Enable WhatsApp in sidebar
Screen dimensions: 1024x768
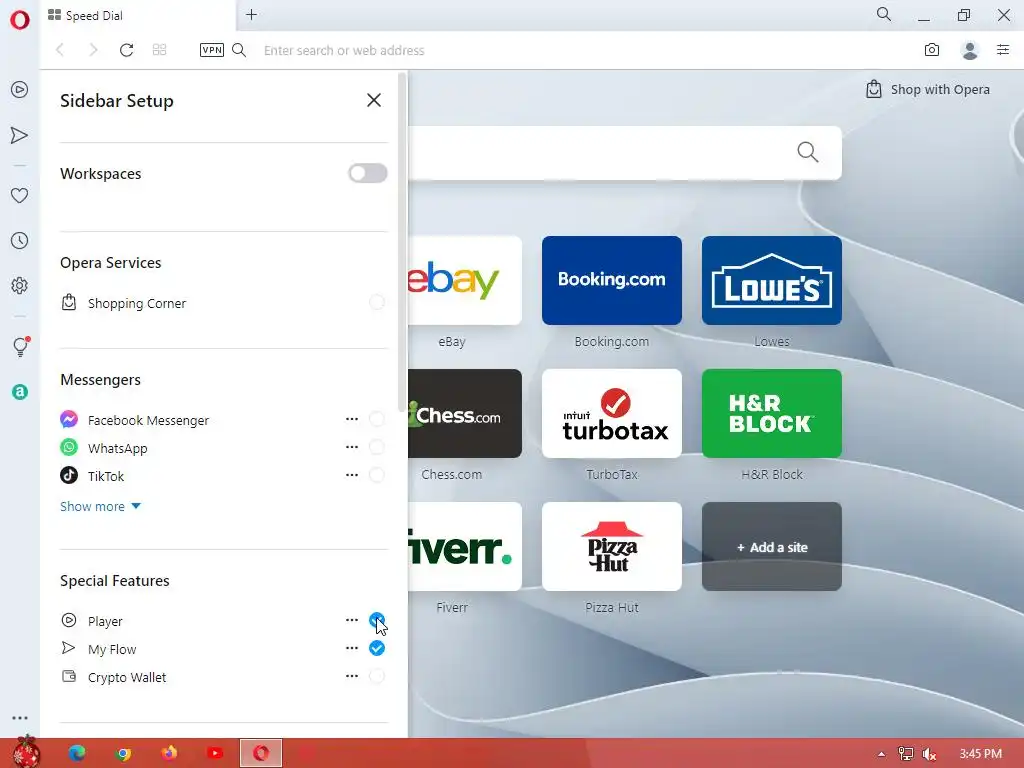click(x=377, y=447)
